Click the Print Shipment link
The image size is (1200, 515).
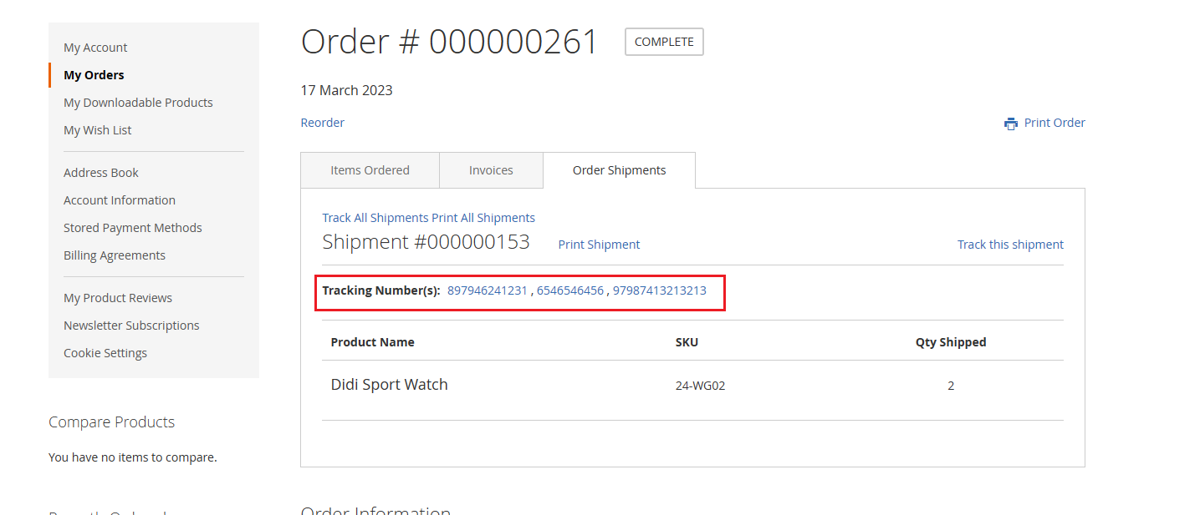(x=598, y=244)
